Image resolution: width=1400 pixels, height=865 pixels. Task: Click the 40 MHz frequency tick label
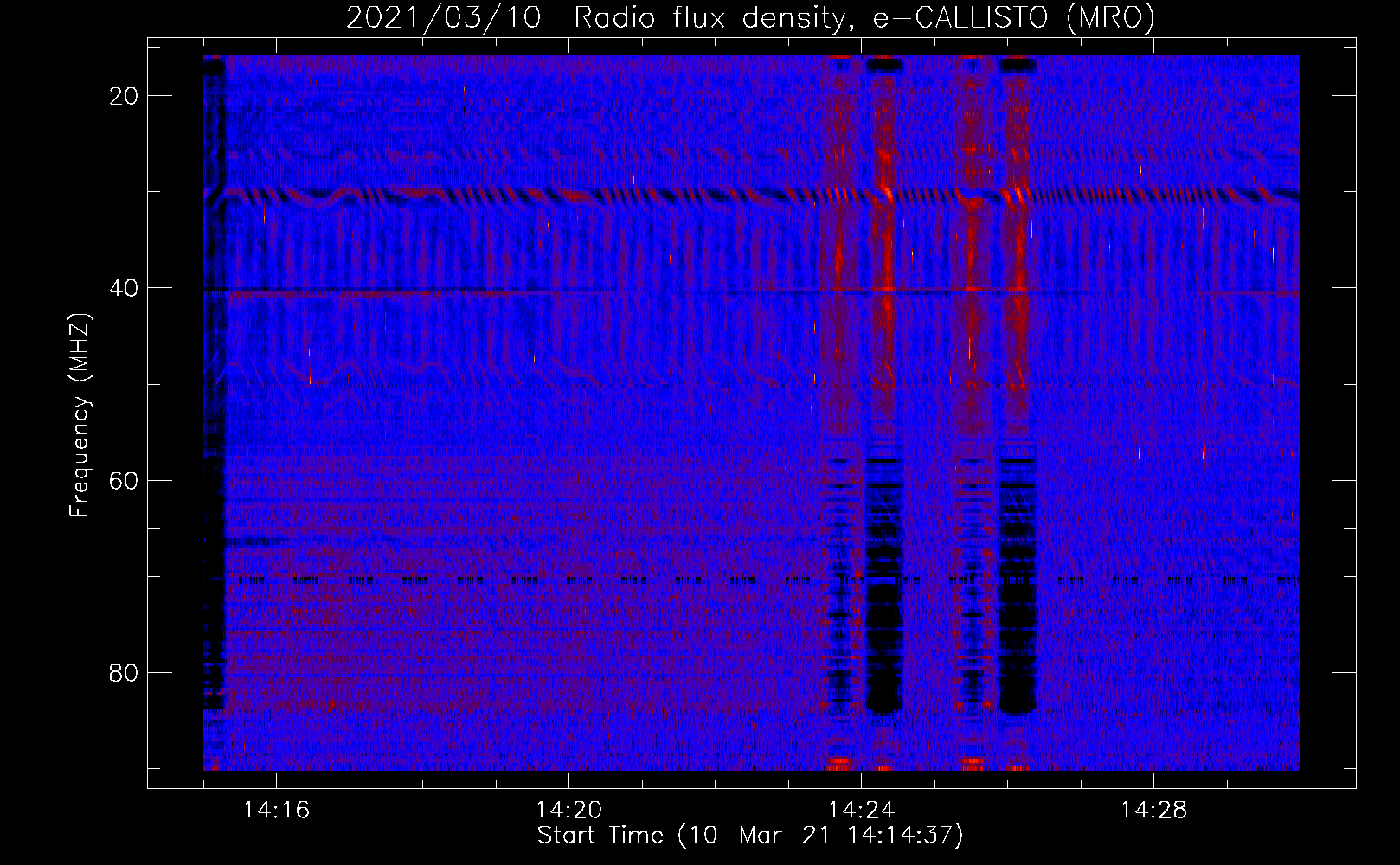(x=124, y=288)
